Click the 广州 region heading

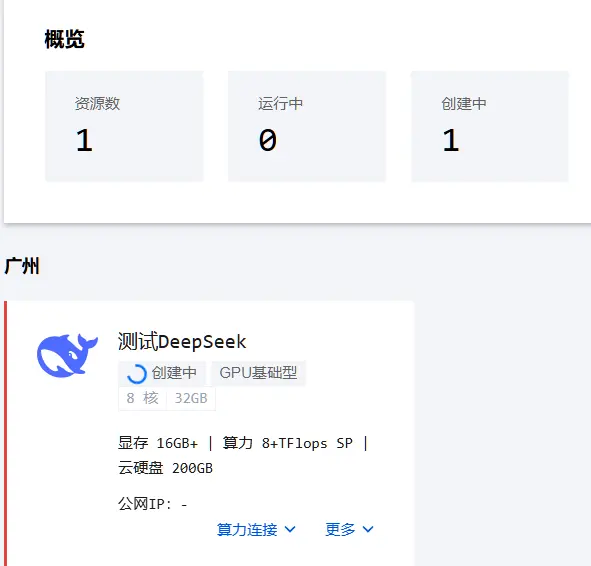point(22,266)
